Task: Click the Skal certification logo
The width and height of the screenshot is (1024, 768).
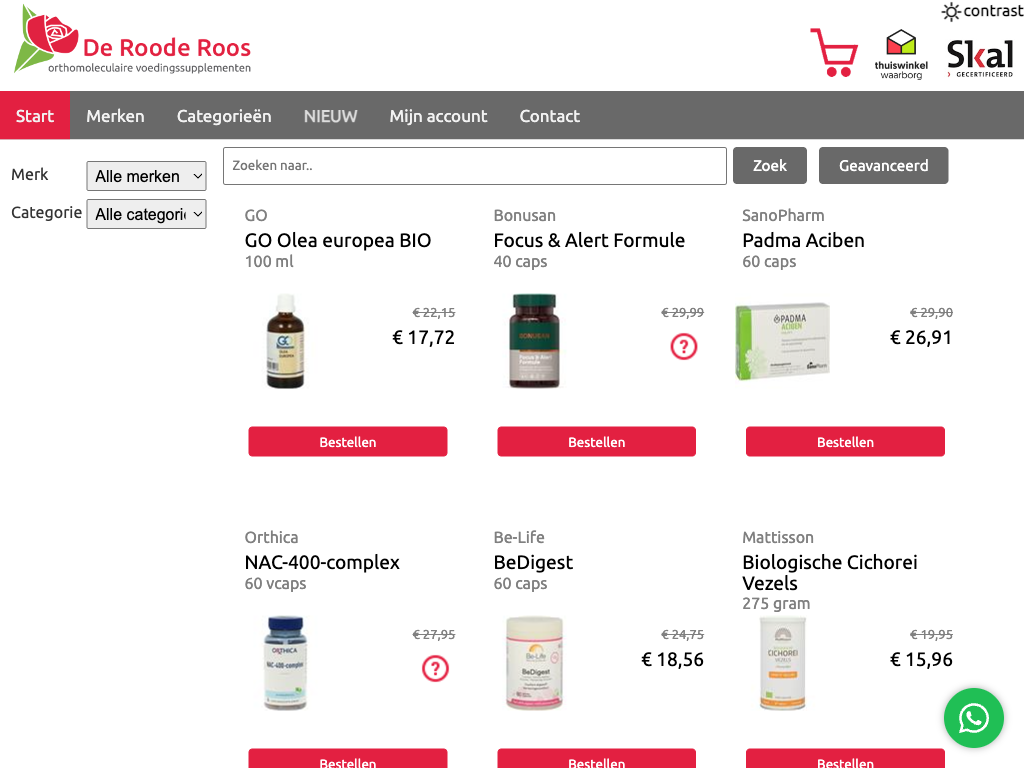Action: coord(979,58)
